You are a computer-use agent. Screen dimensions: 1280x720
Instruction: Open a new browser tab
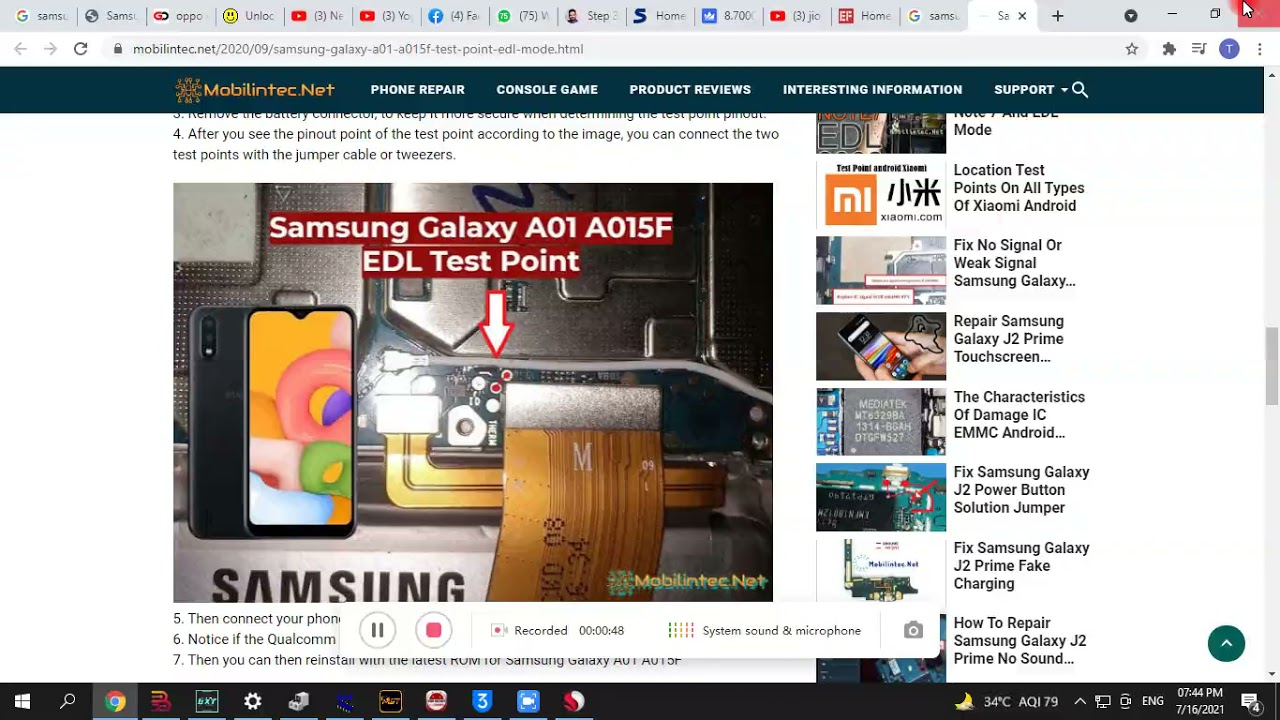pyautogui.click(x=1057, y=16)
